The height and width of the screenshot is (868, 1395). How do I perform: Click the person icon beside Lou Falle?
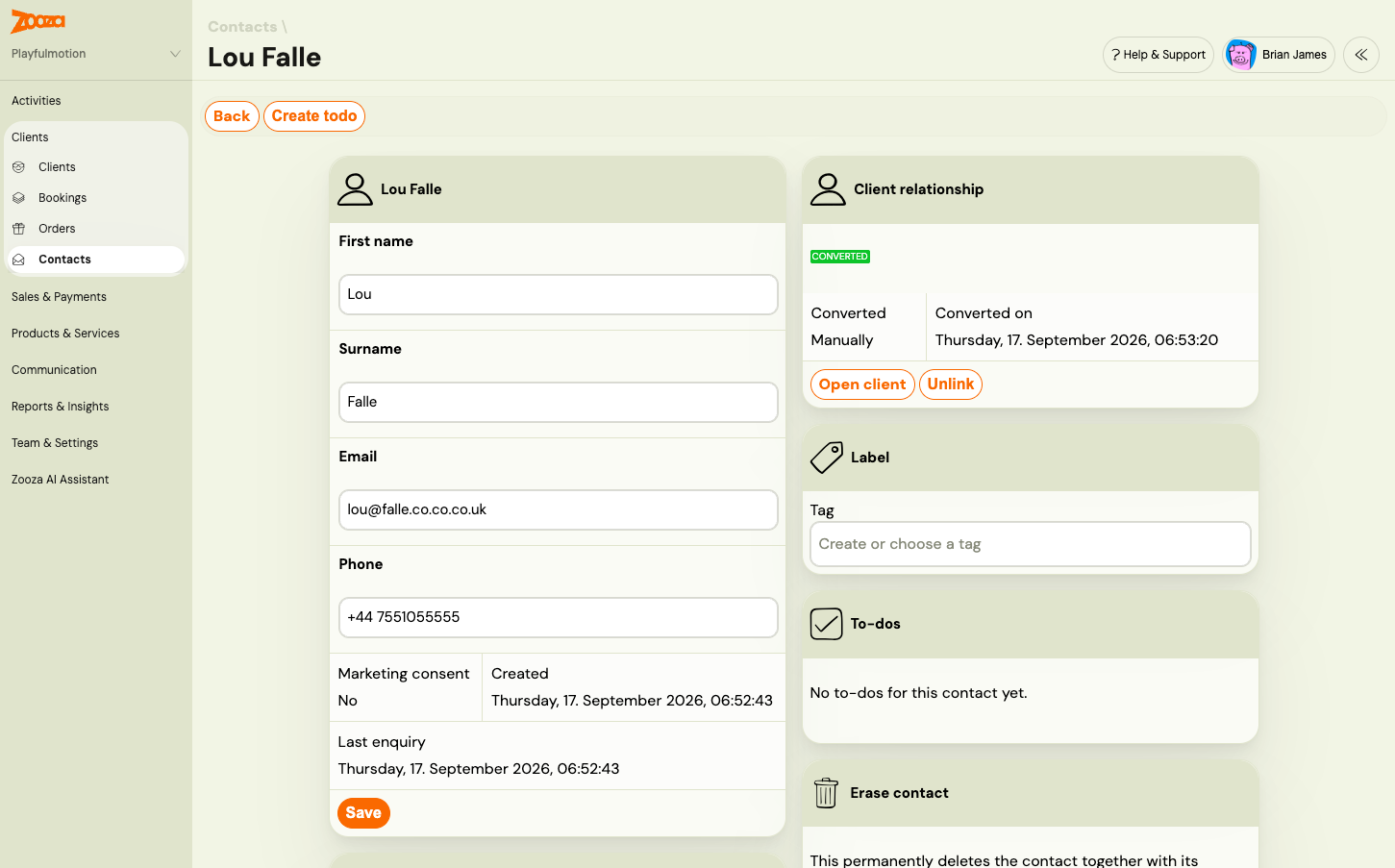pos(355,189)
